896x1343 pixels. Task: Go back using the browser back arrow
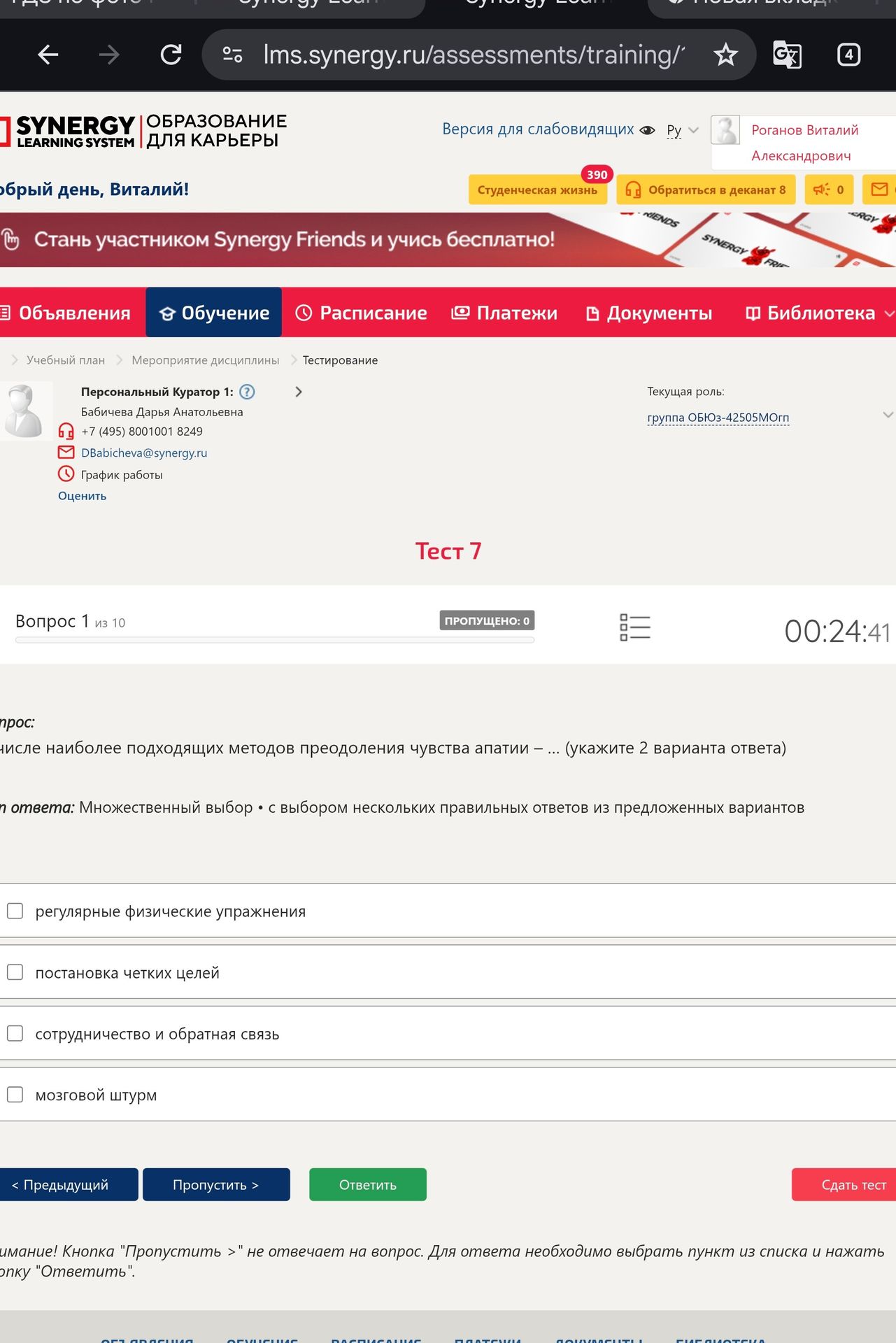click(48, 55)
